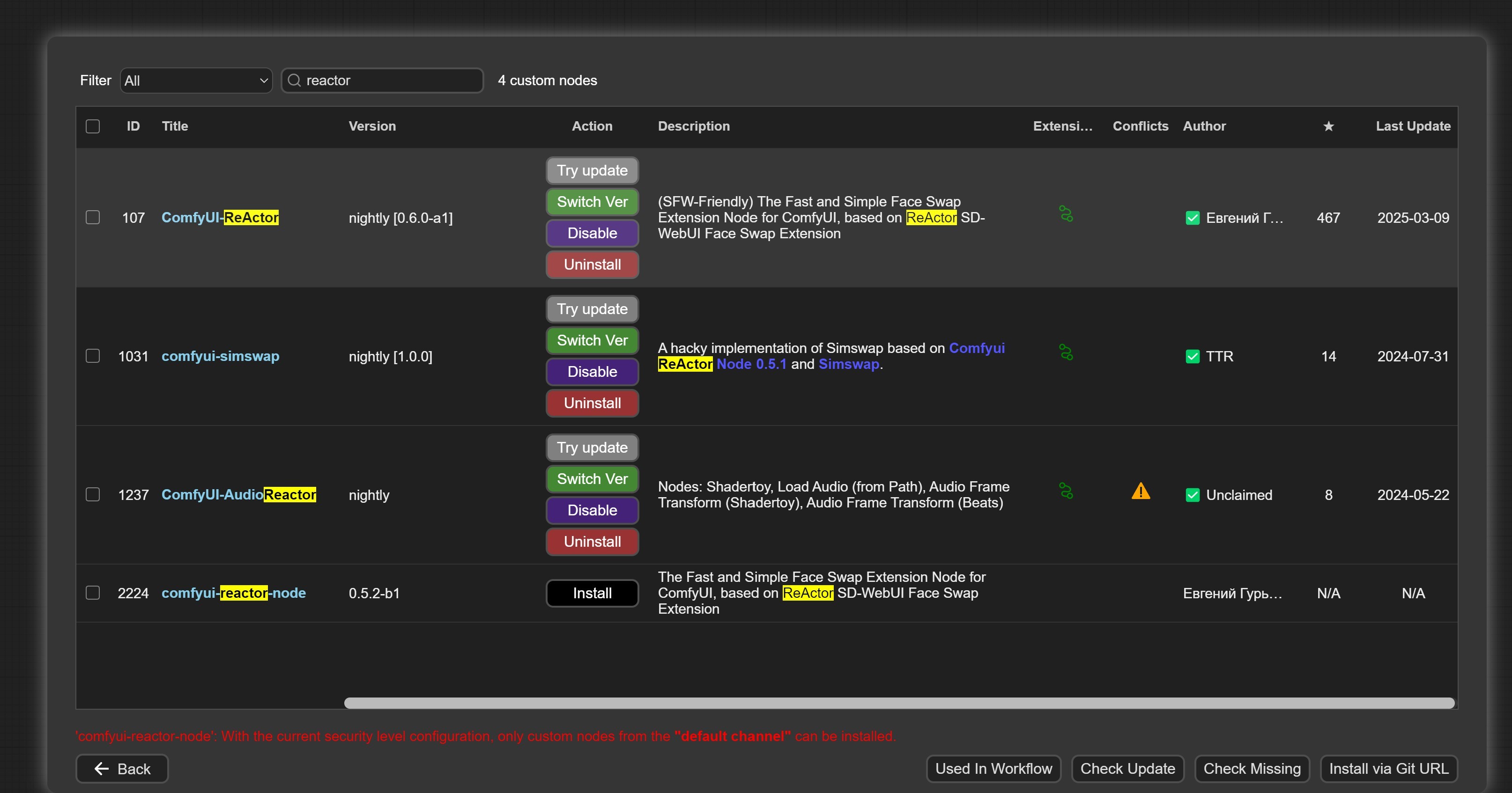This screenshot has height=793, width=1512.
Task: Click the extension link icon for ComfyUI-ReActor
Action: point(1066,213)
